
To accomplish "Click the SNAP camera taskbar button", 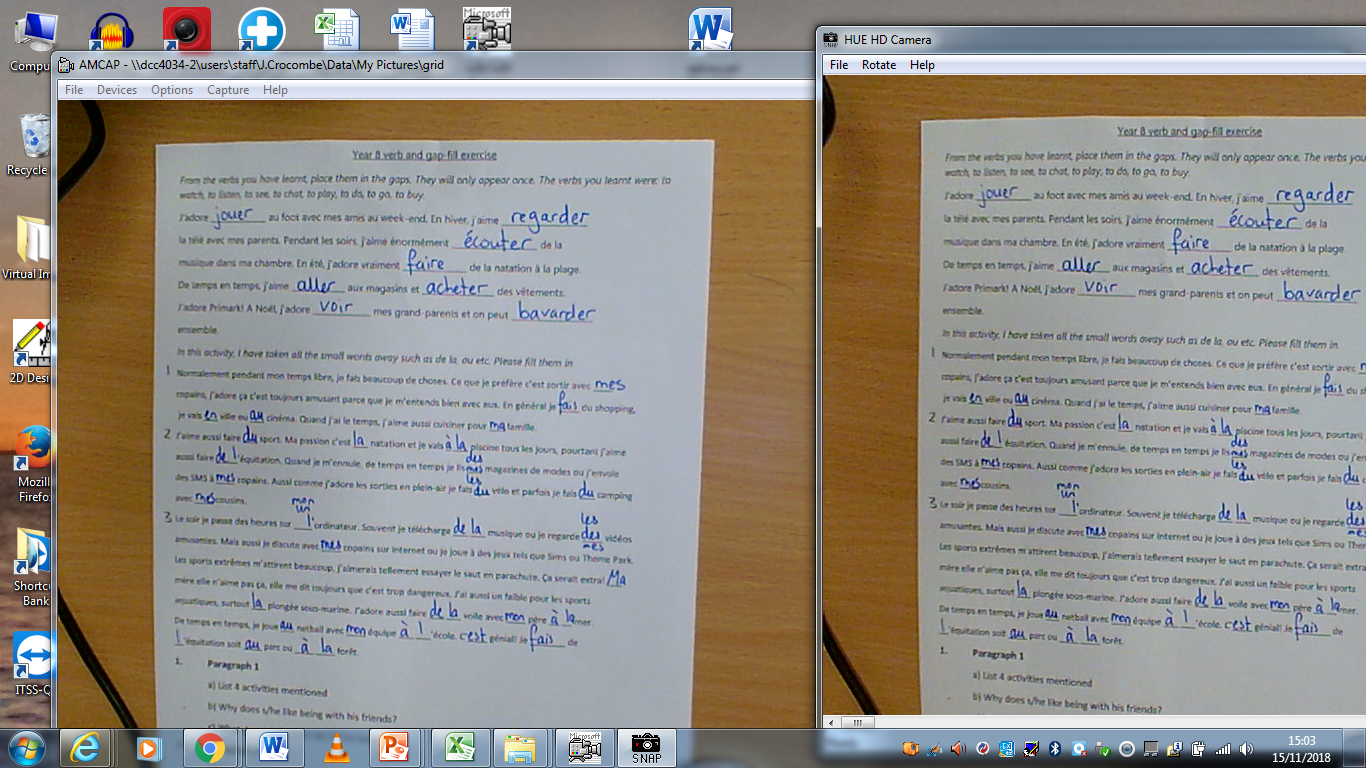I will 646,748.
